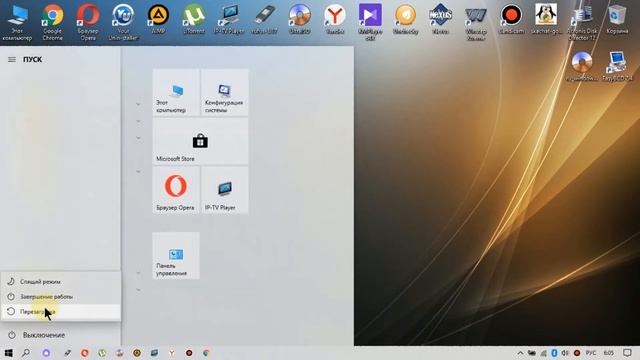Open the AIMP orange taskbar icon
This screenshot has height=360, width=640.
[x=137, y=353]
